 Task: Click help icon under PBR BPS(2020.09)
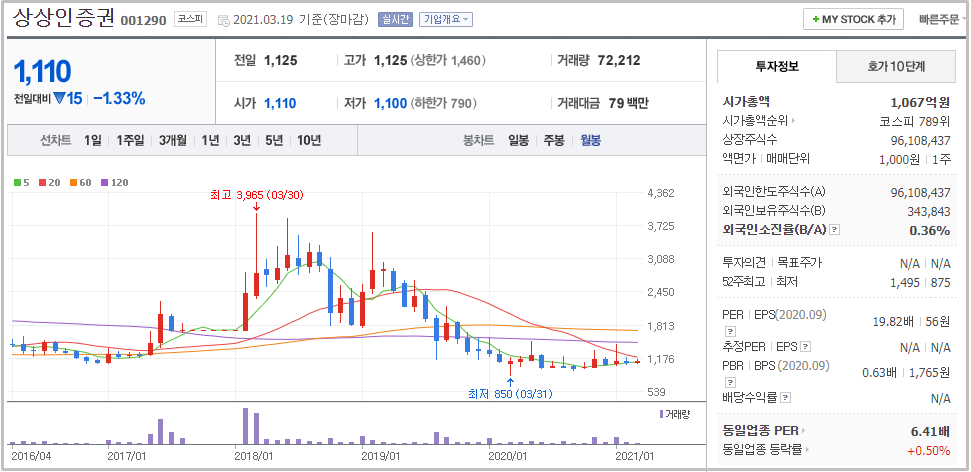pyautogui.click(x=730, y=382)
